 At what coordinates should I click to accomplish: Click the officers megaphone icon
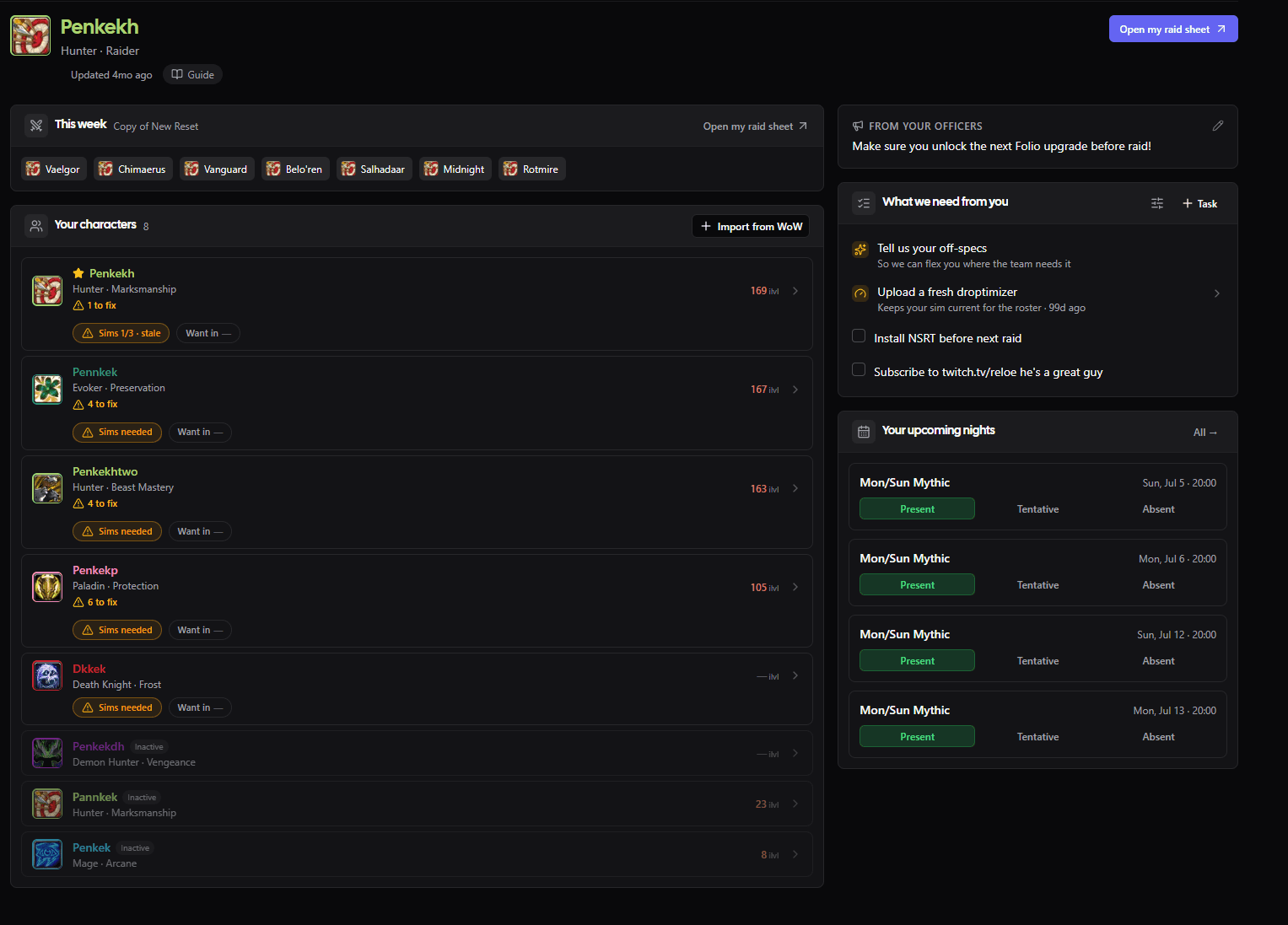click(x=858, y=126)
